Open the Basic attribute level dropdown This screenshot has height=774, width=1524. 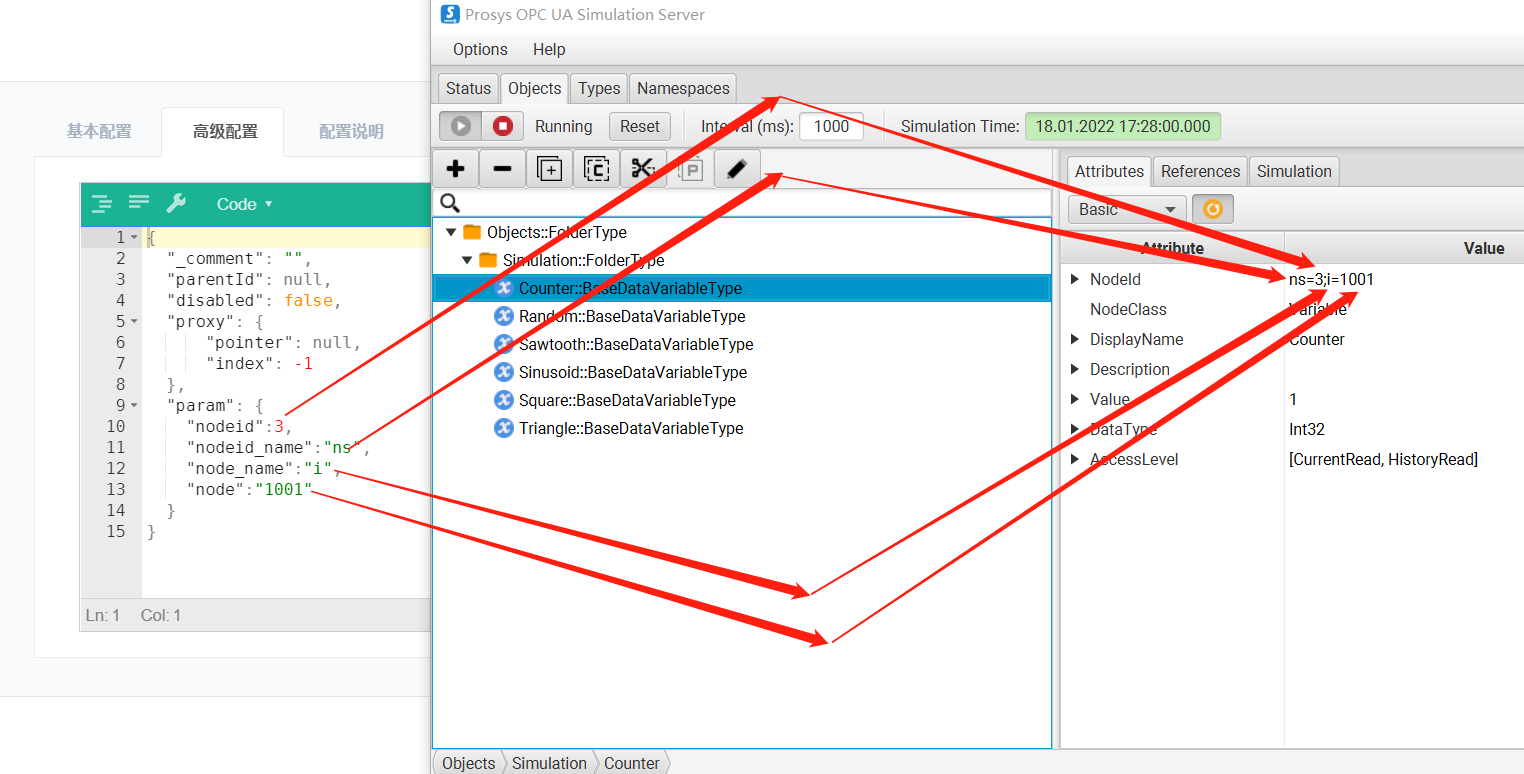[x=1126, y=209]
